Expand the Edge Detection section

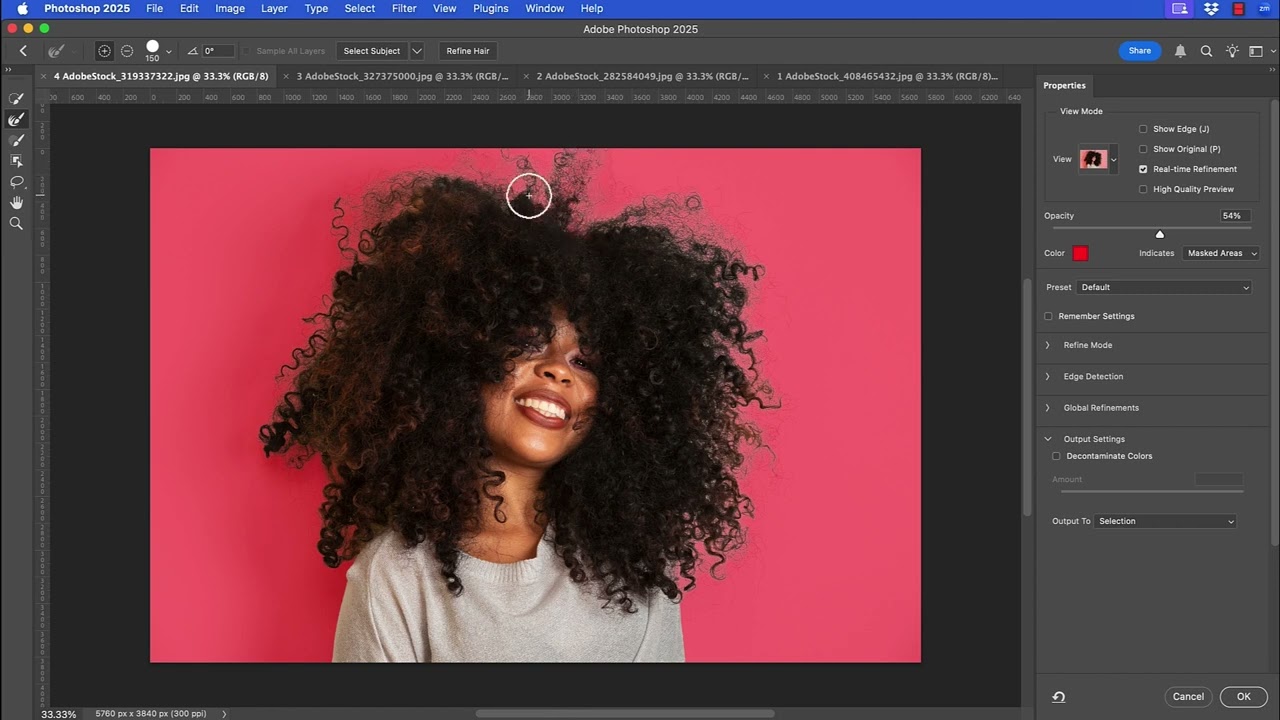(x=1047, y=377)
